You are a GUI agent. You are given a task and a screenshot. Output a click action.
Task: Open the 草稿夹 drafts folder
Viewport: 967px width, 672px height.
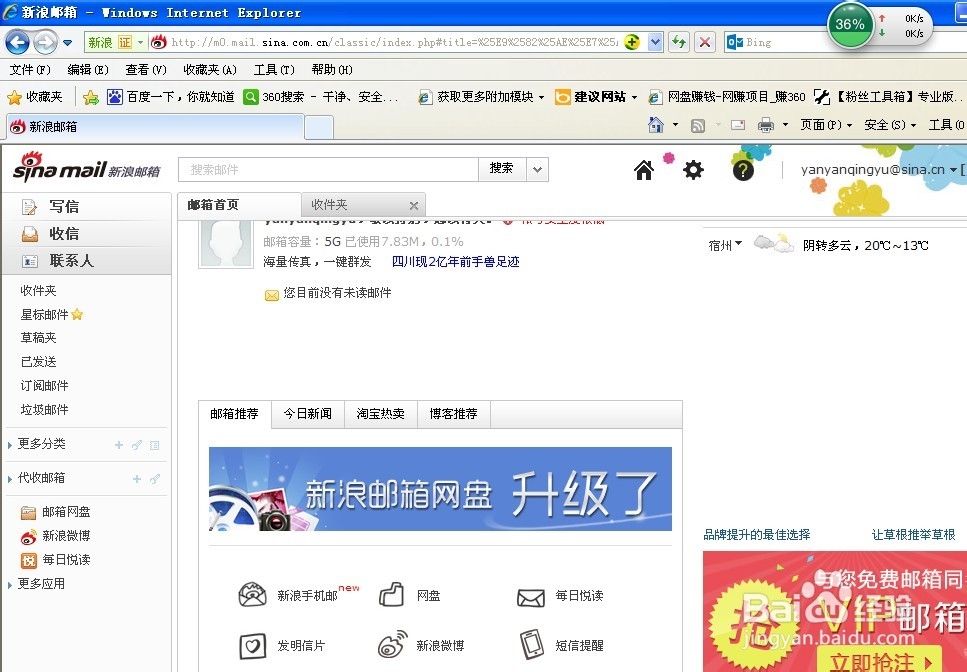[x=38, y=338]
